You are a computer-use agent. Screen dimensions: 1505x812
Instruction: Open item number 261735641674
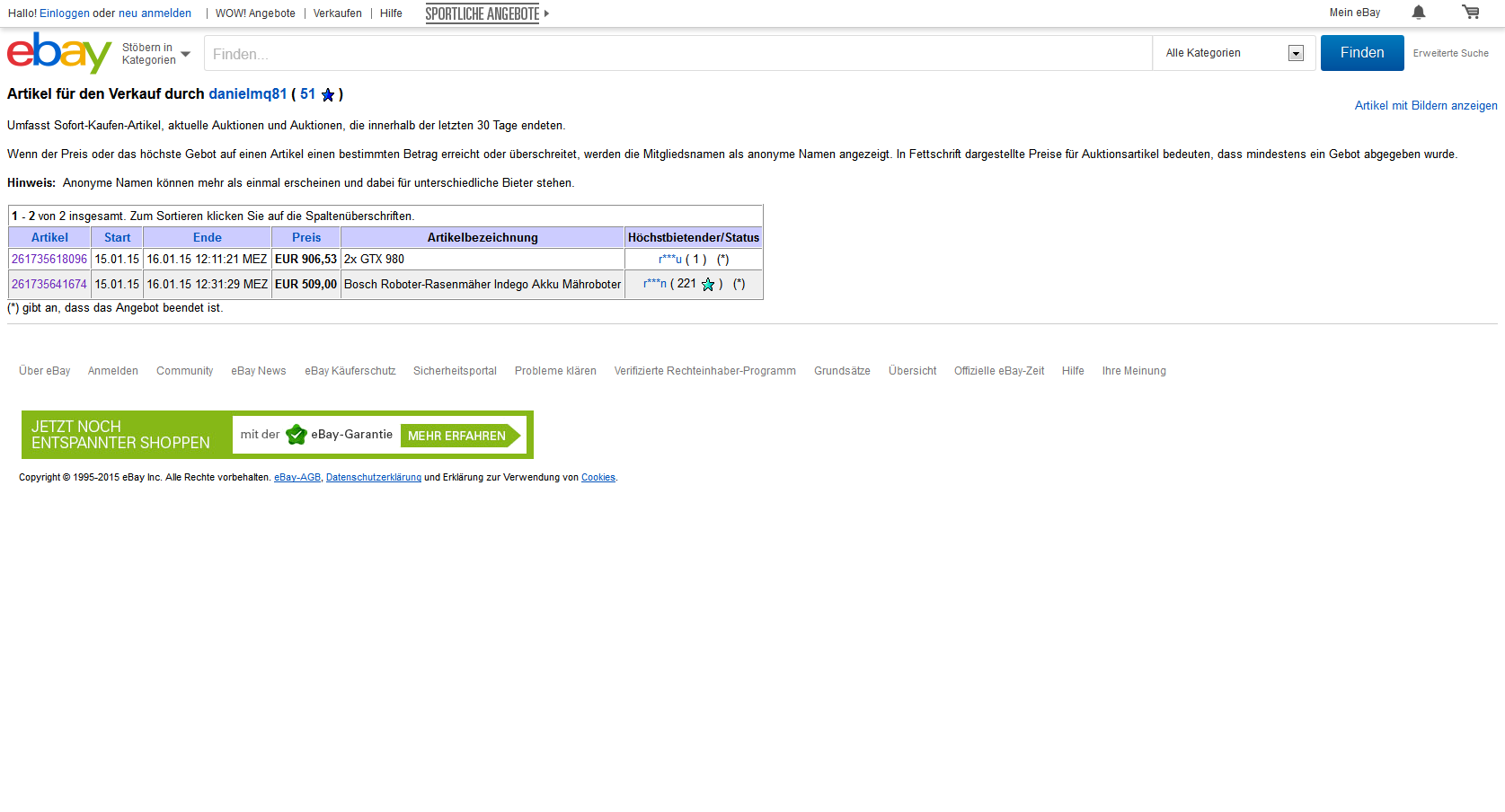tap(49, 284)
